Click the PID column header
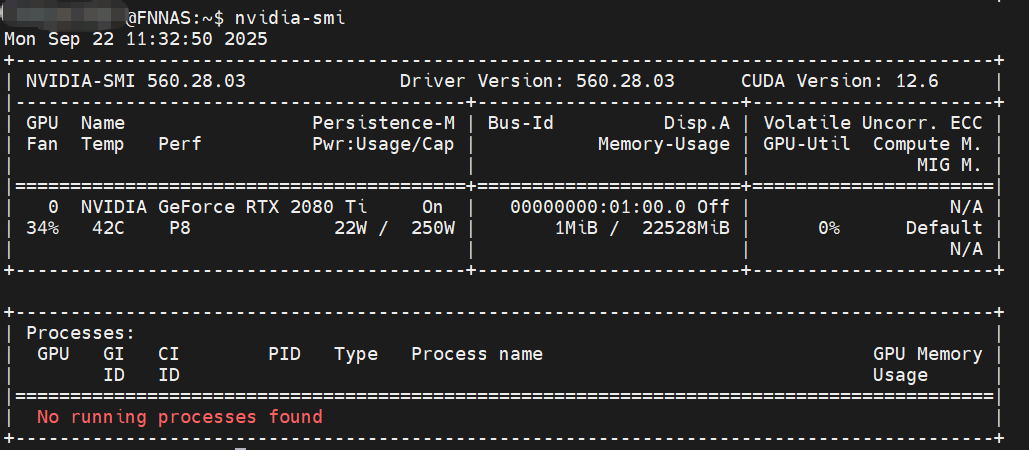 click(284, 354)
